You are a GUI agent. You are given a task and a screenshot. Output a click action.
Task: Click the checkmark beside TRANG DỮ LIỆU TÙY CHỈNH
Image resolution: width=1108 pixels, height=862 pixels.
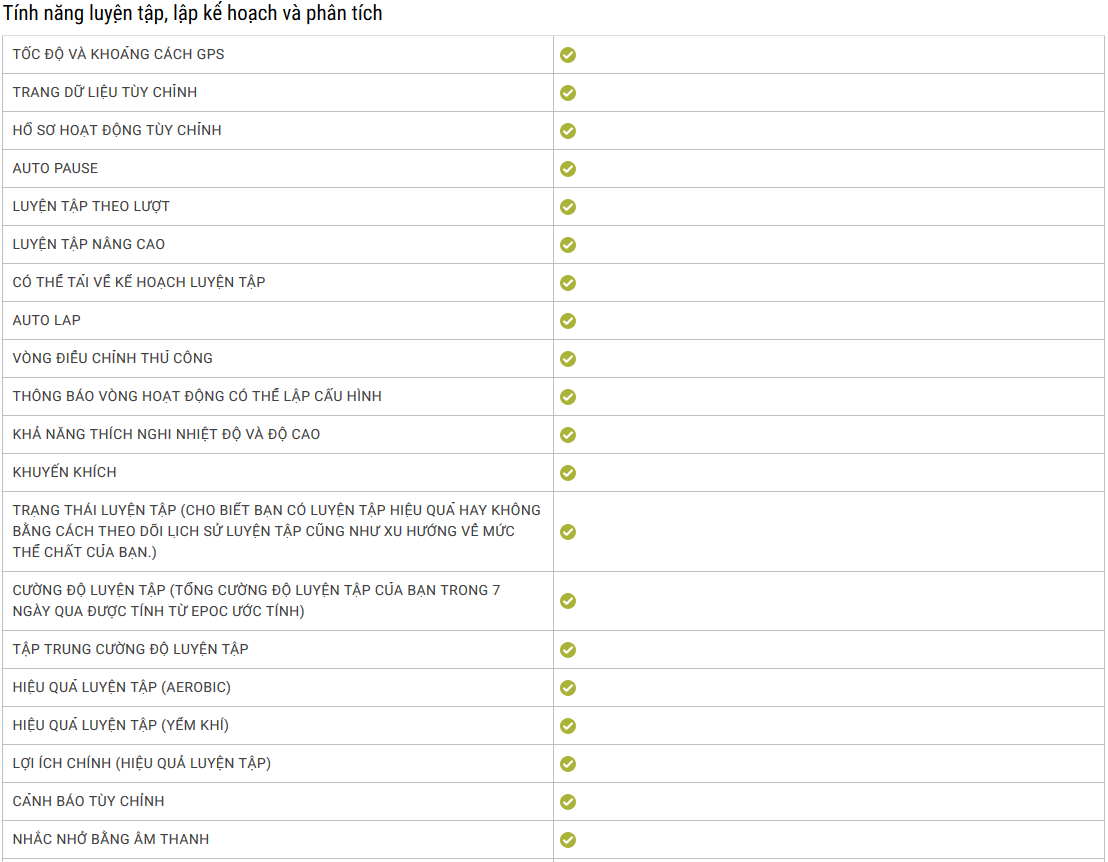pos(567,93)
